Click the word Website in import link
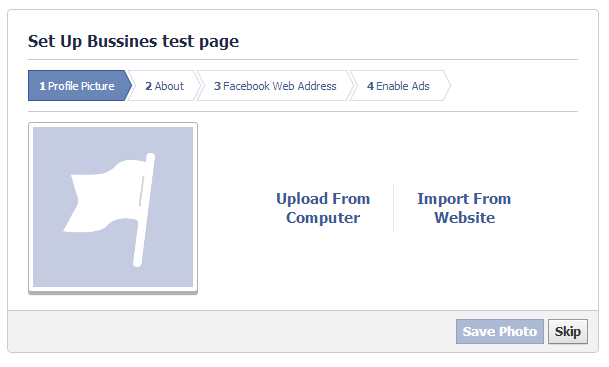This screenshot has width=609, height=367. pos(465,218)
